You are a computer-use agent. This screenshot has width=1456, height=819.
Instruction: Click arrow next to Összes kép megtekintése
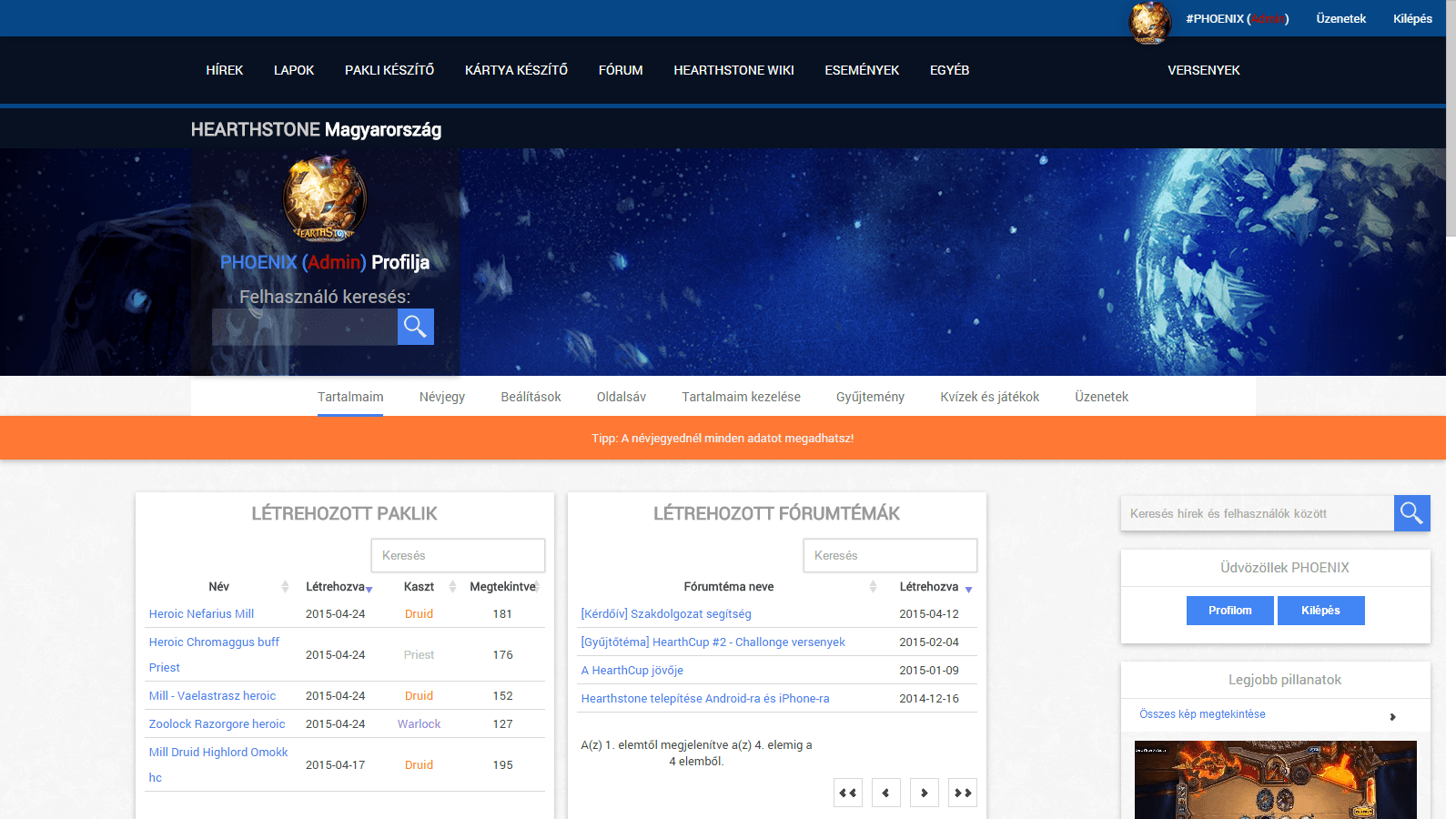1392,717
